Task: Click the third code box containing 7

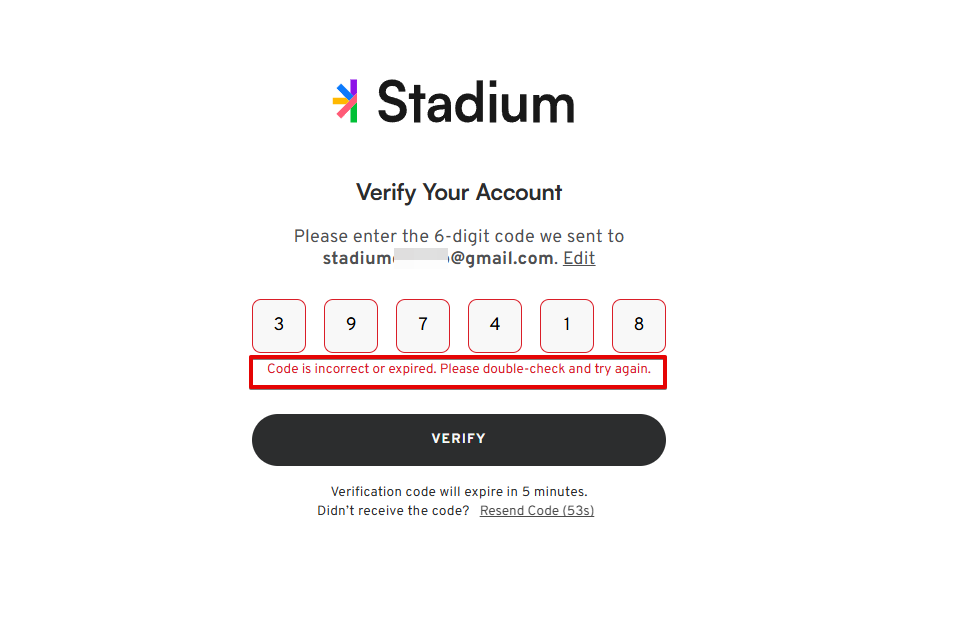Action: (423, 325)
